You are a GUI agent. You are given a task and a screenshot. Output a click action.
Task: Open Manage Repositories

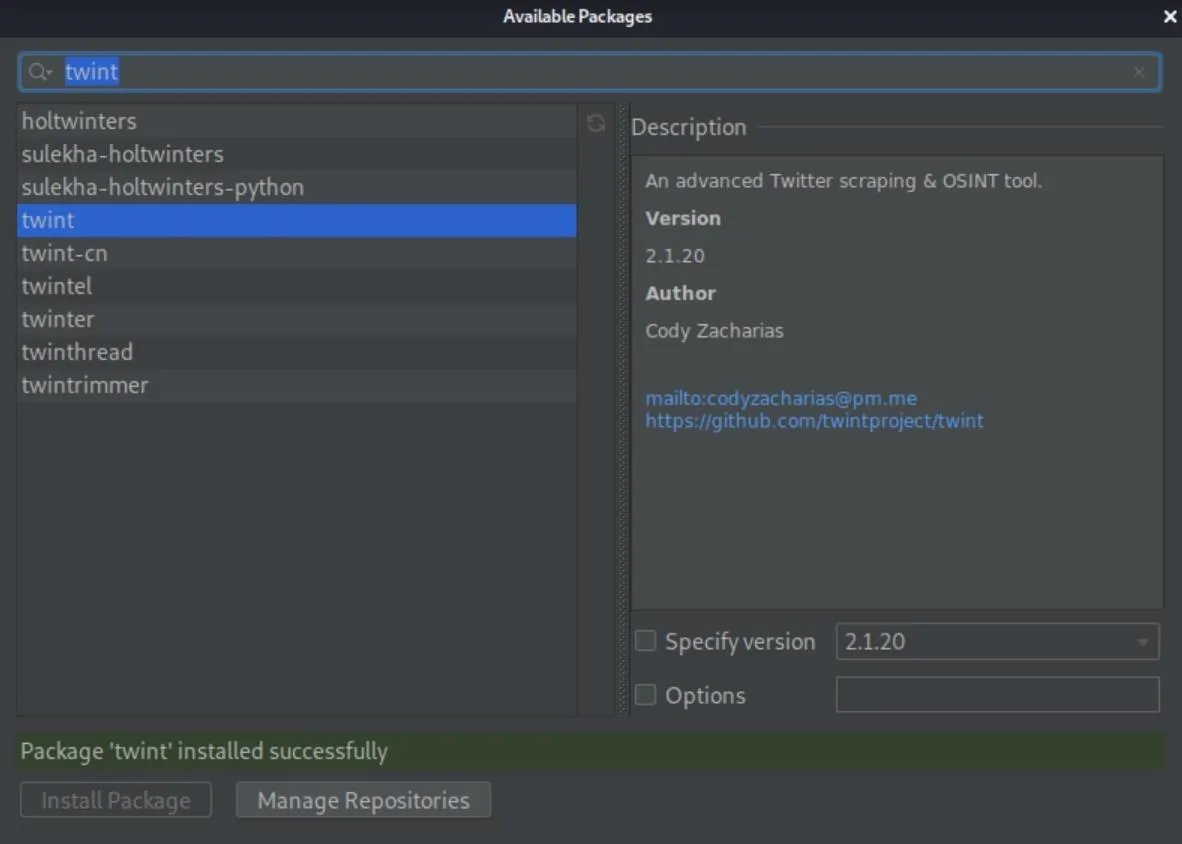pos(363,800)
